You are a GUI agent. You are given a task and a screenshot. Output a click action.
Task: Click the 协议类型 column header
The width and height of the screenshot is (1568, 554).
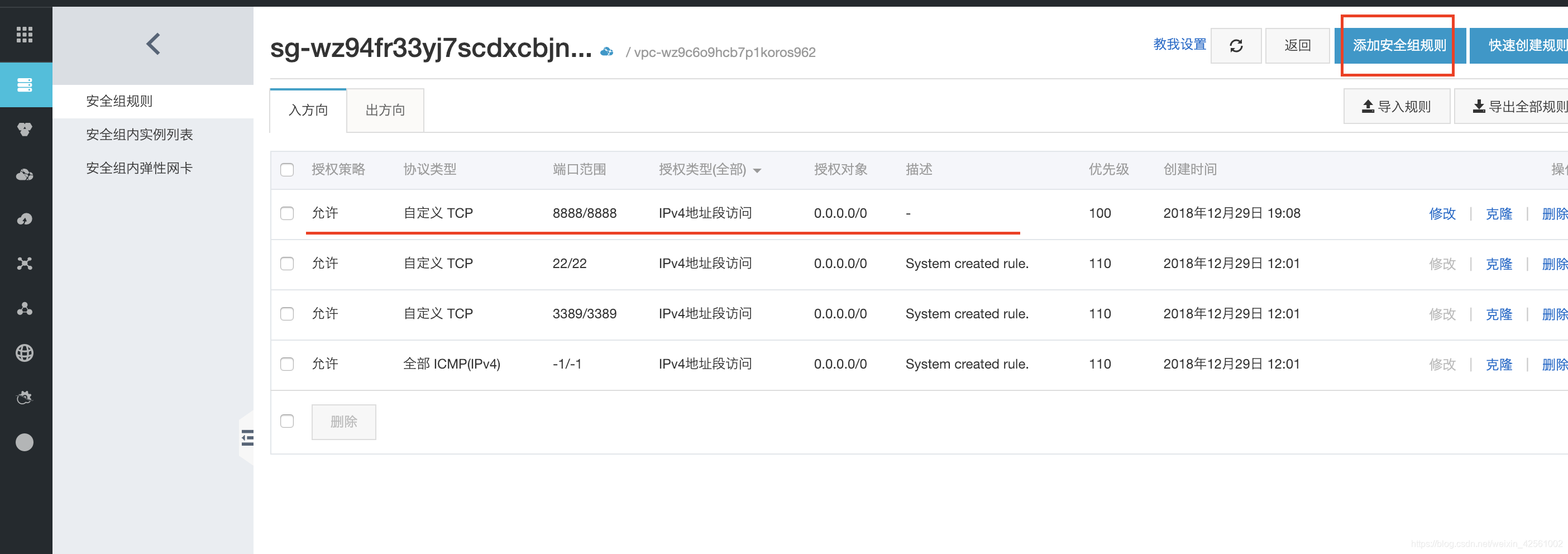click(x=430, y=169)
